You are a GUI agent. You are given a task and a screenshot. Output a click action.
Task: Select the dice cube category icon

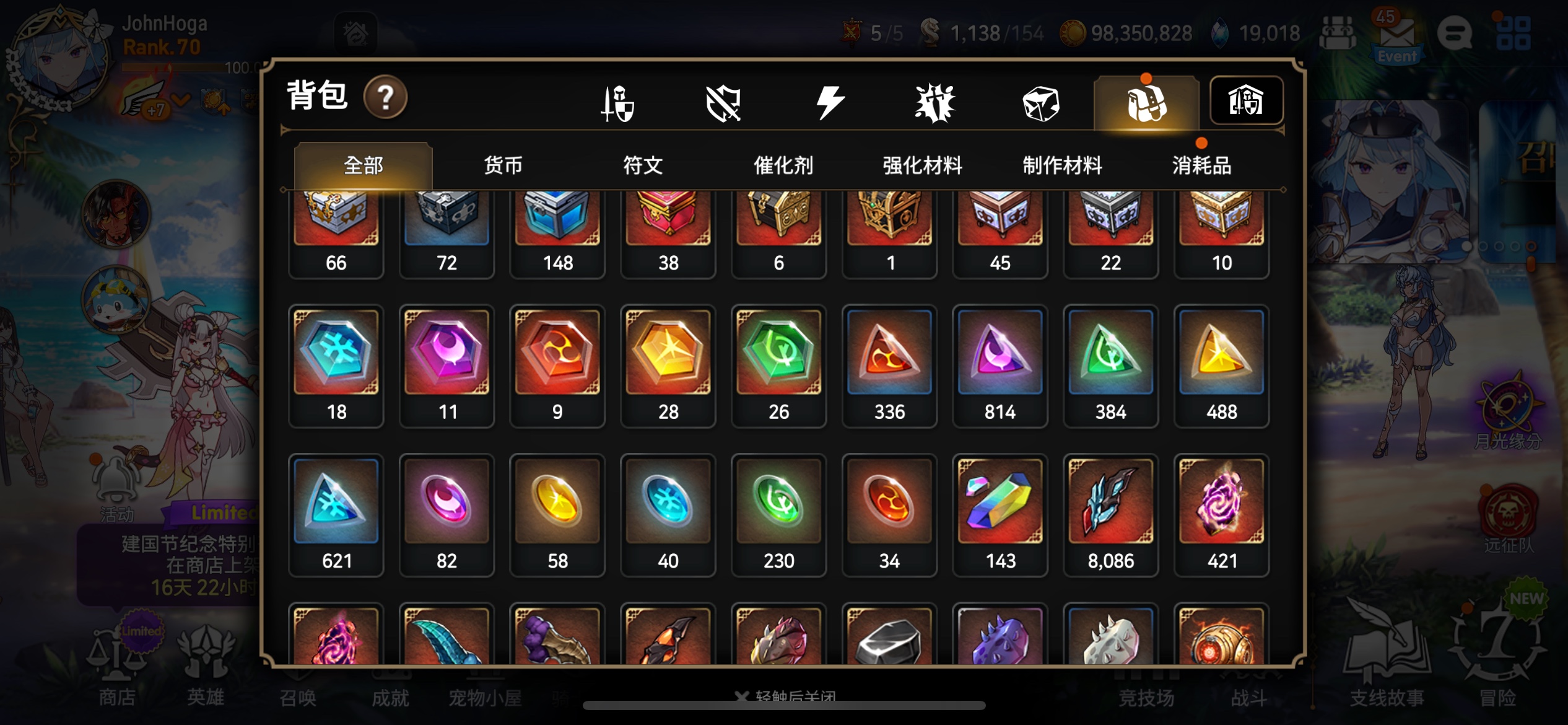1041,103
